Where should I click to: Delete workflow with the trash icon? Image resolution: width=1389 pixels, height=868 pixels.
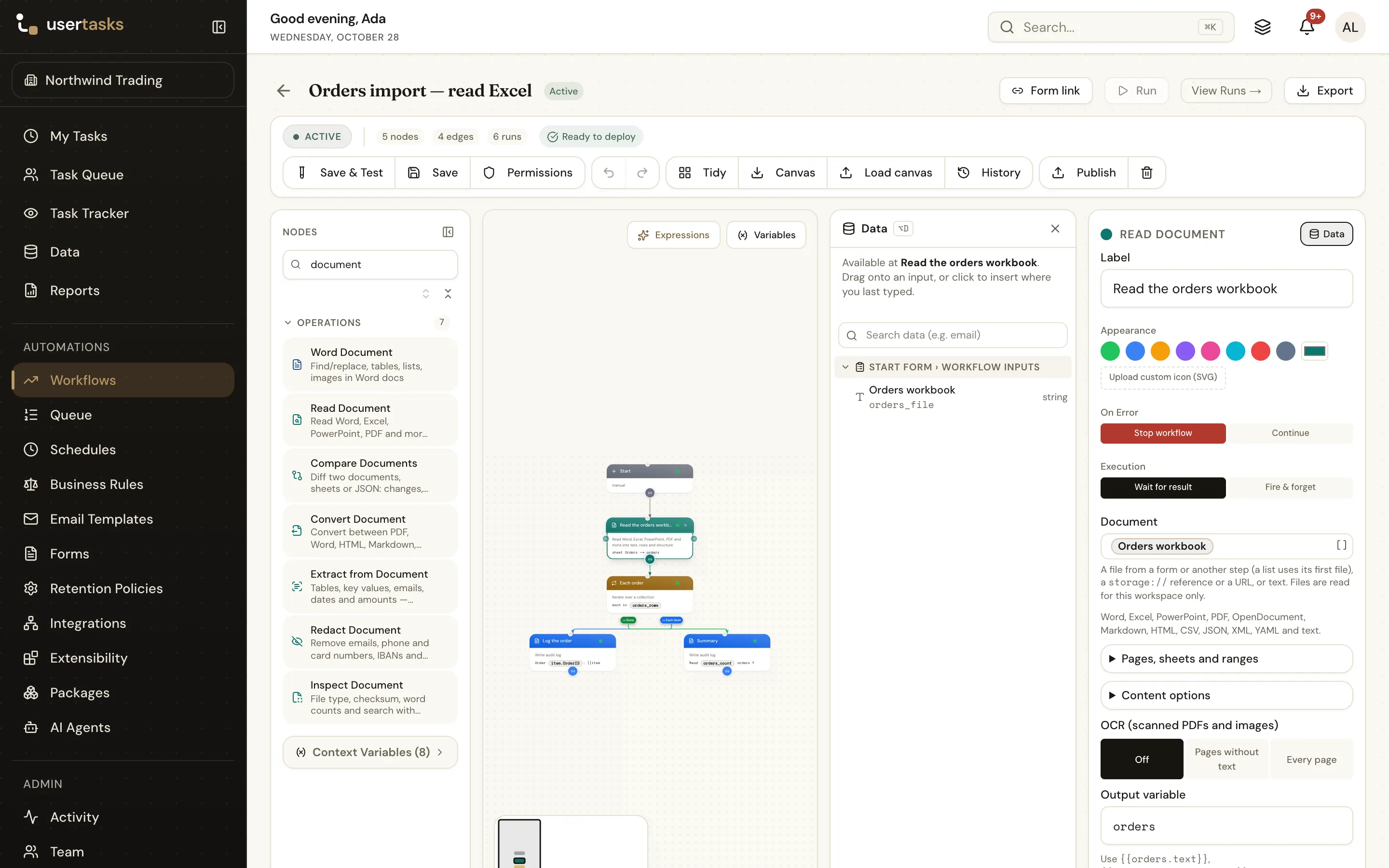pos(1146,173)
